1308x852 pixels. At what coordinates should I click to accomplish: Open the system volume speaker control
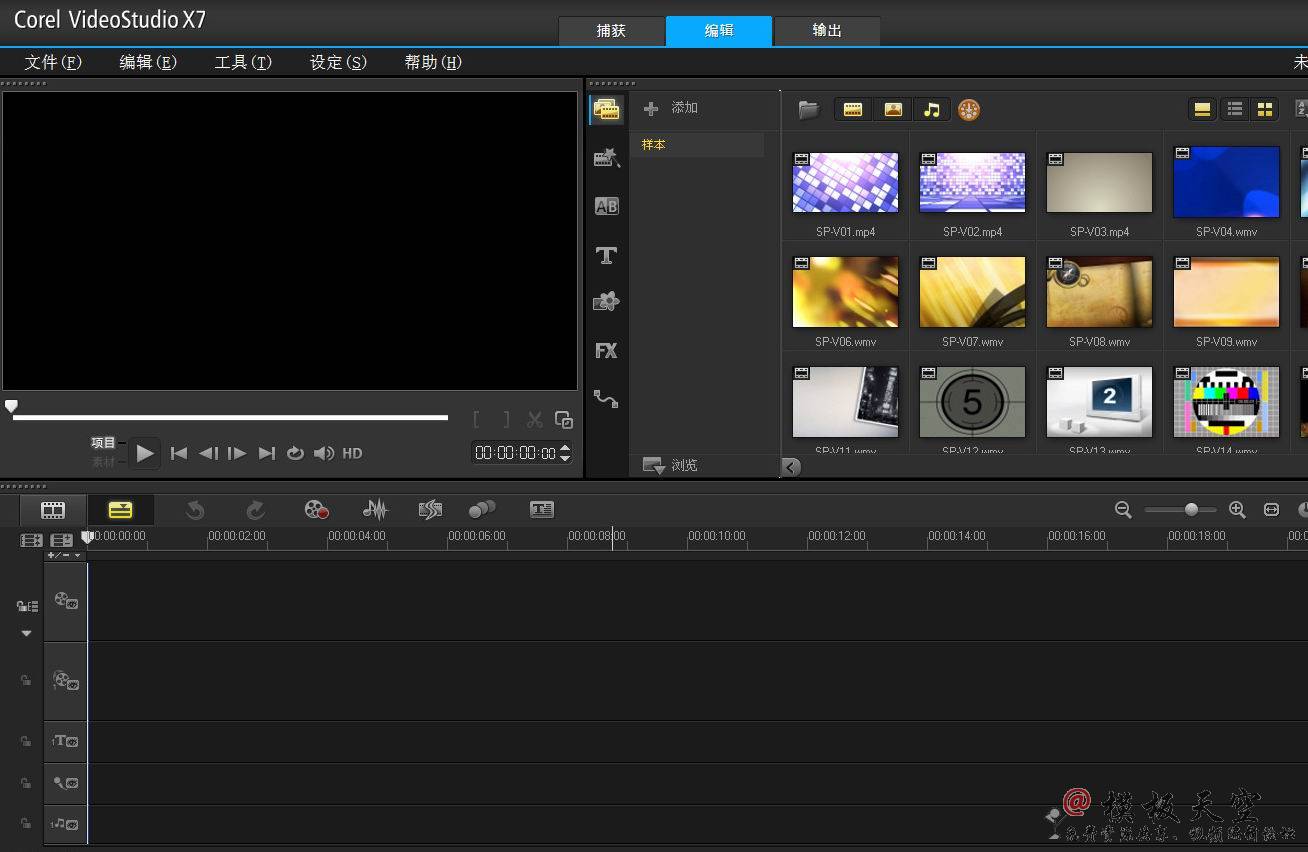[x=324, y=453]
